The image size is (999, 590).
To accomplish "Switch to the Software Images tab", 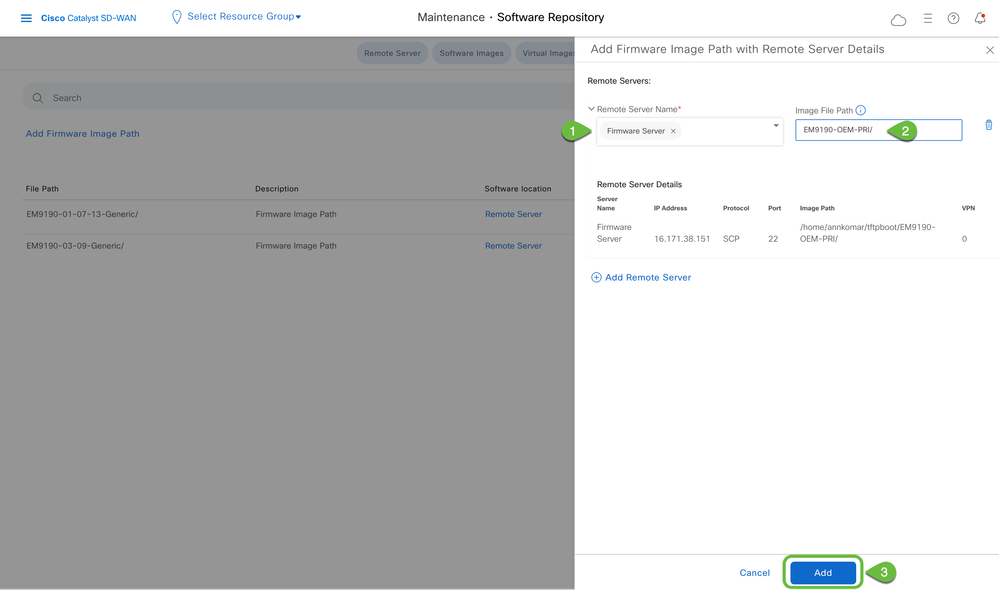I will (471, 54).
